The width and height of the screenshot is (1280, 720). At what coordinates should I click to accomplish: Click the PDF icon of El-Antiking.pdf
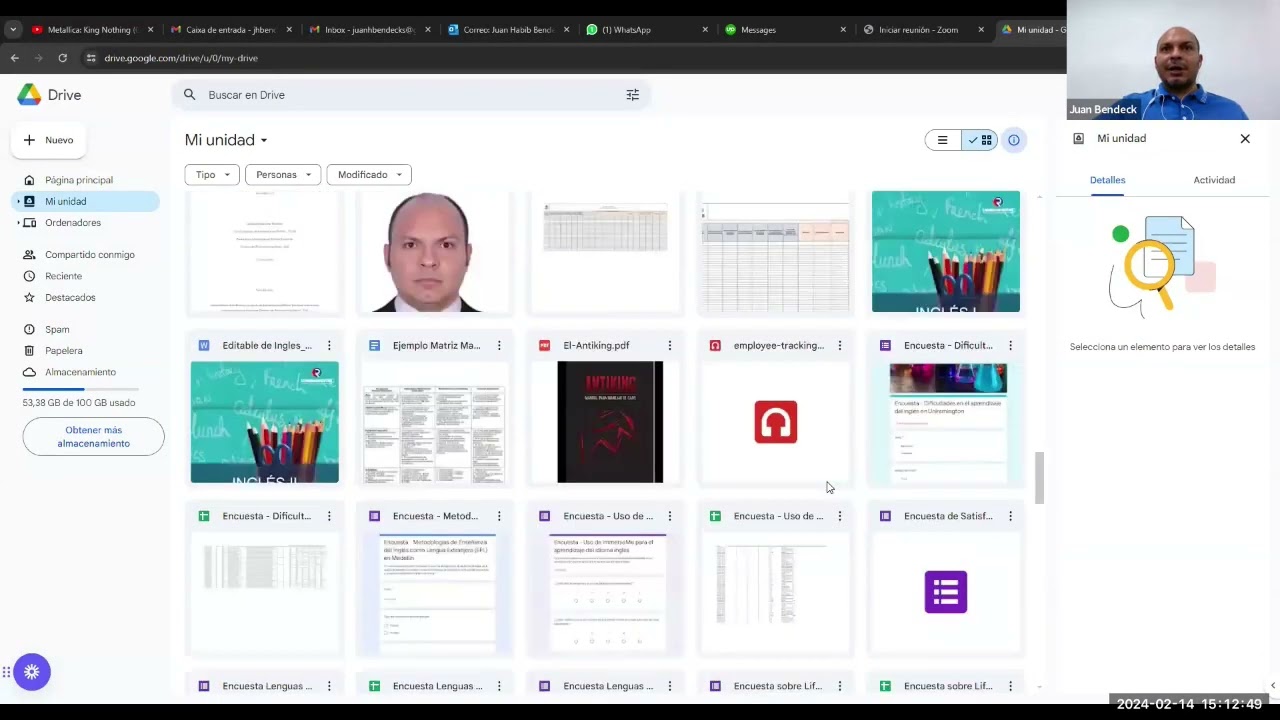point(545,346)
